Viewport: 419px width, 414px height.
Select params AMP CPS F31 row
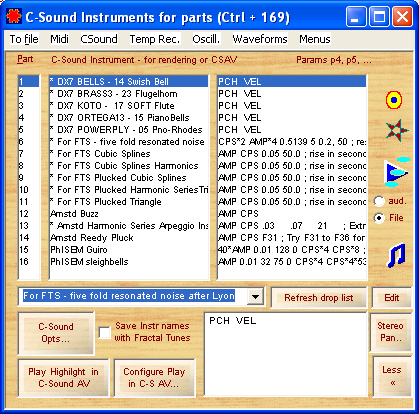pos(292,238)
